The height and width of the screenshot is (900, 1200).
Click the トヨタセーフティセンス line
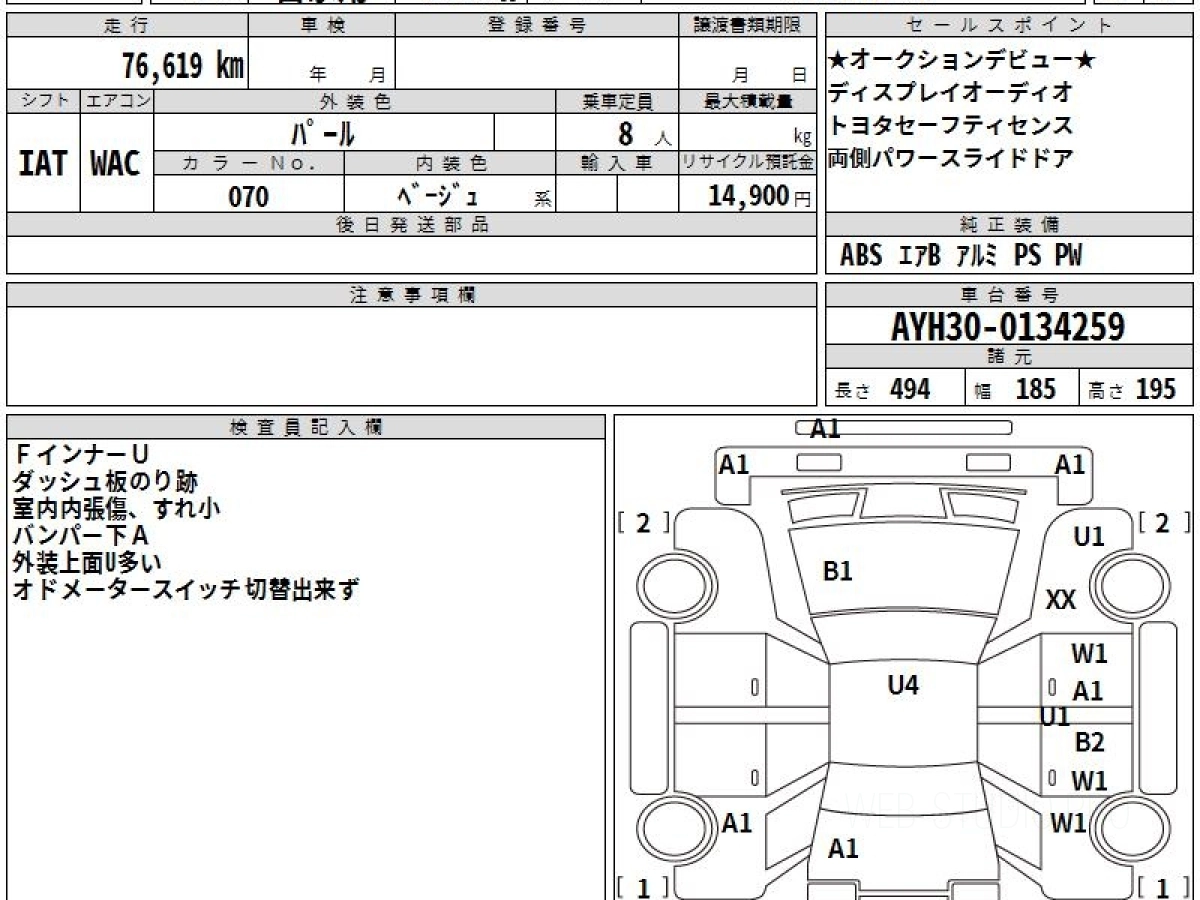(x=950, y=125)
